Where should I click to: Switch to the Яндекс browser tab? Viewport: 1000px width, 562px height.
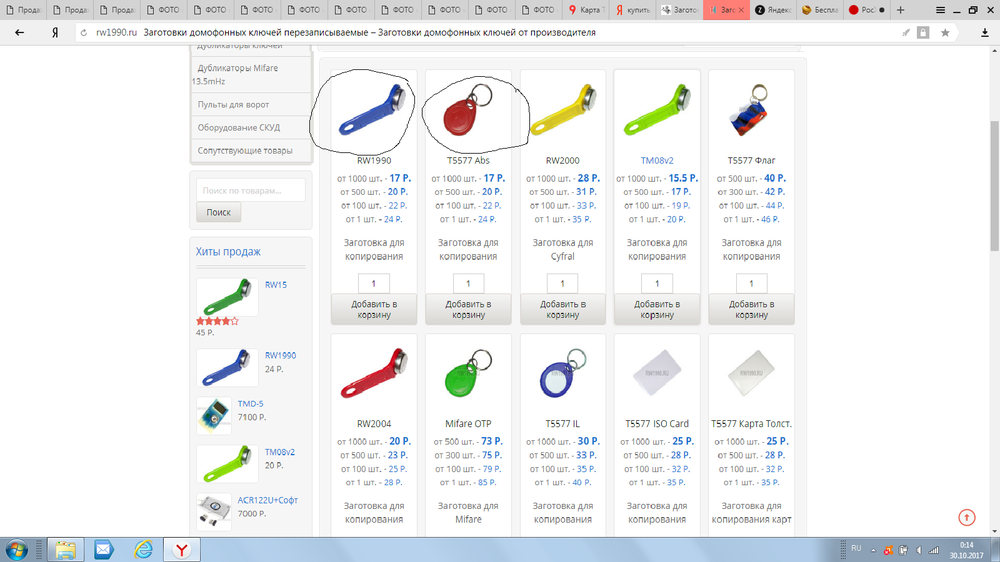773,10
